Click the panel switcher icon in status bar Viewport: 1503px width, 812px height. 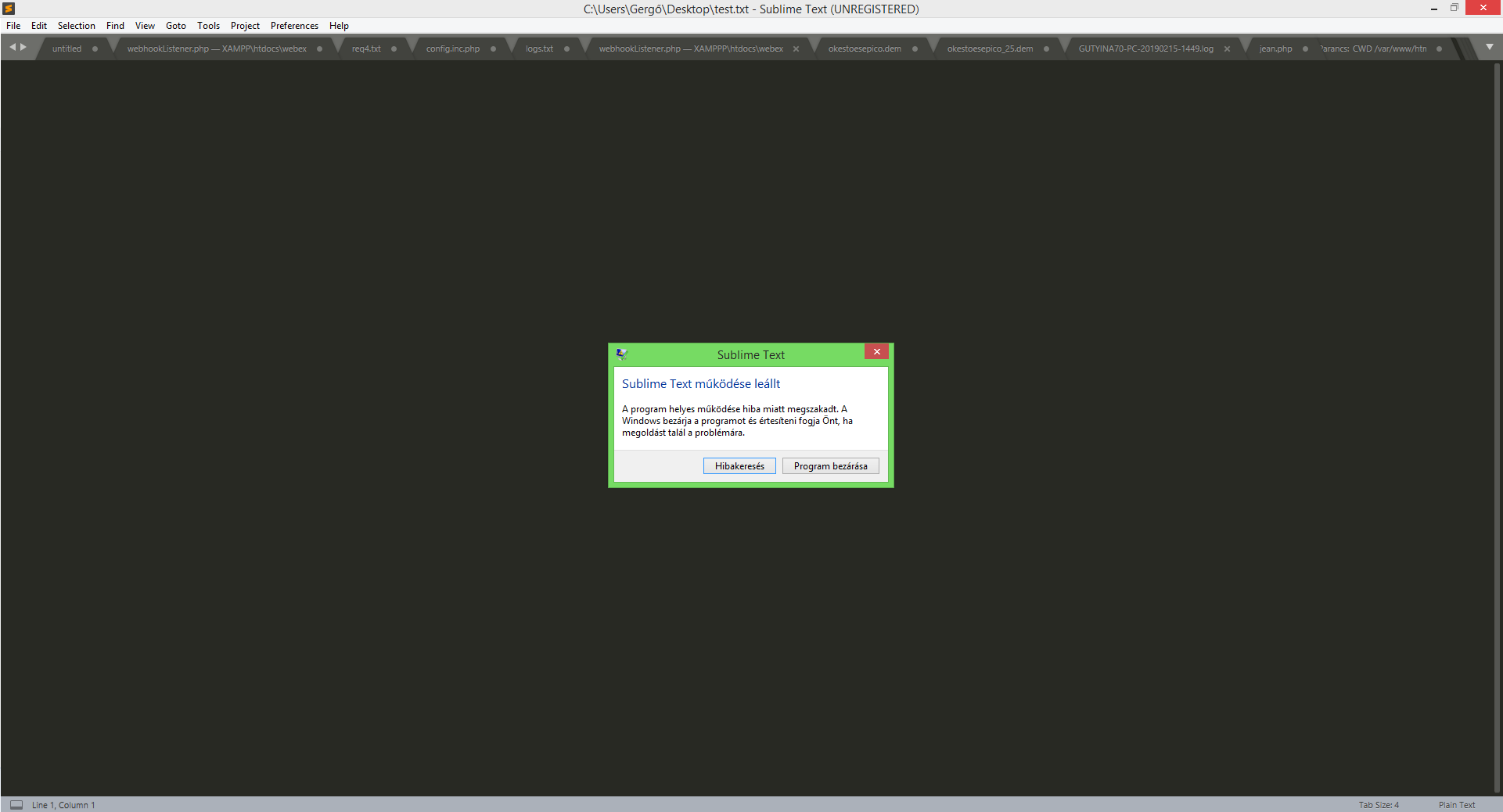[x=16, y=804]
